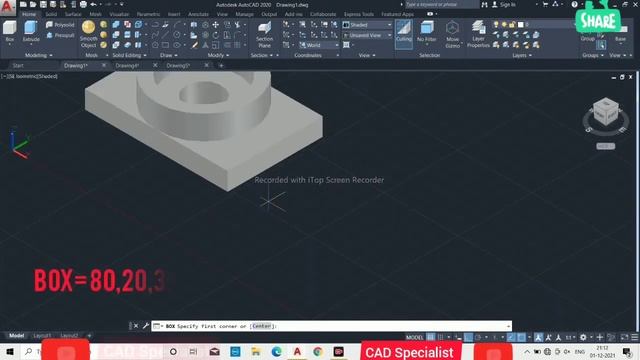Open the Windows Start menu

(x=10, y=351)
